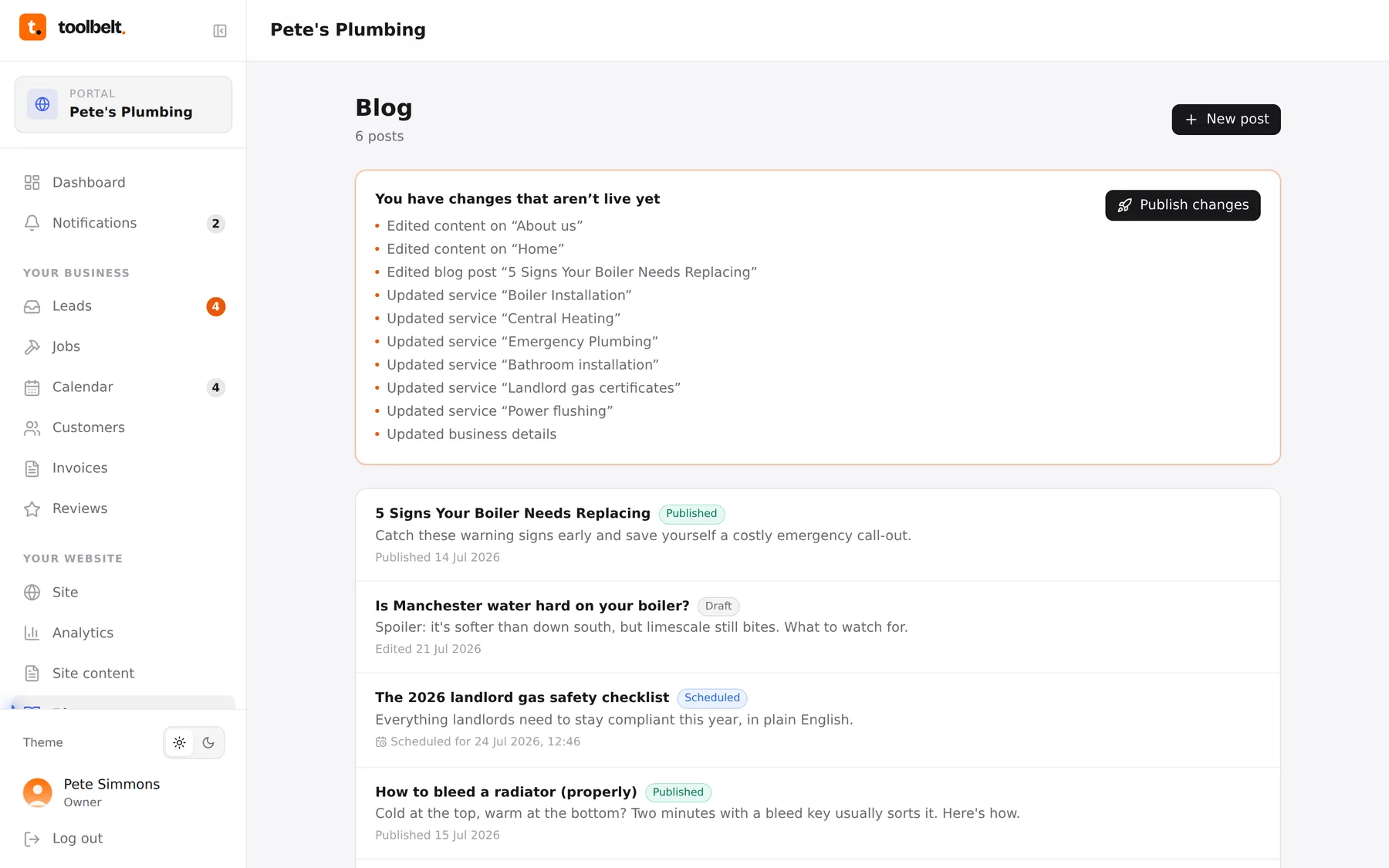Click the scheduled calendar icon before 24 Jul
This screenshot has height=868, width=1389.
tap(380, 742)
